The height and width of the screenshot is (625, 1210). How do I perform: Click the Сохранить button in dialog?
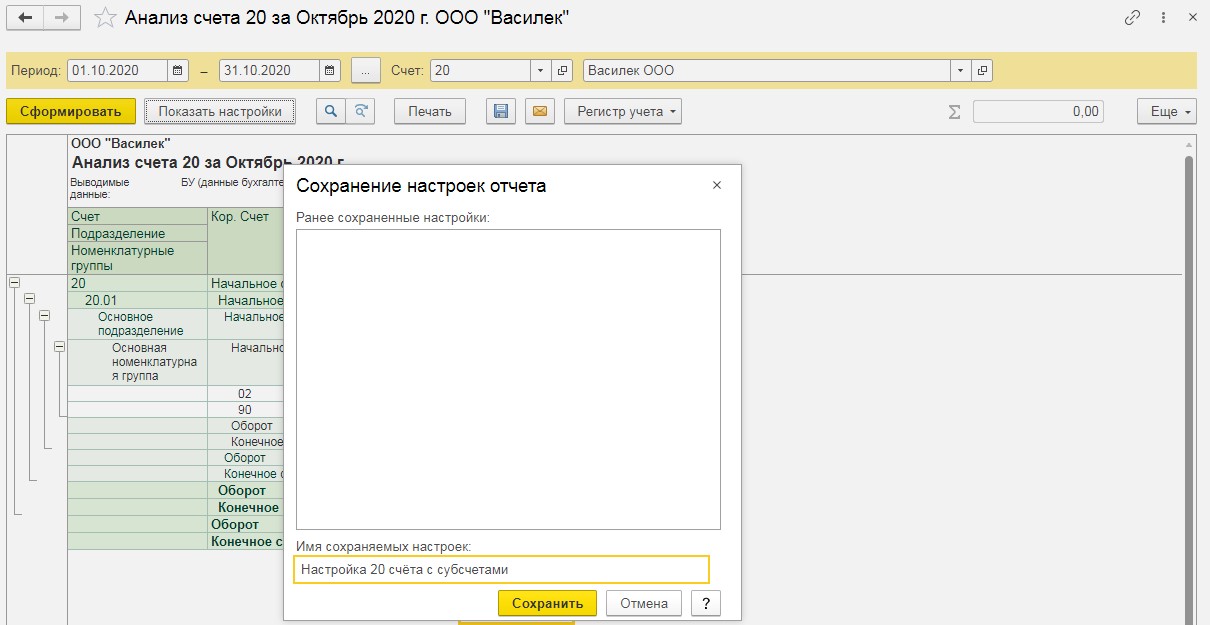(x=547, y=603)
